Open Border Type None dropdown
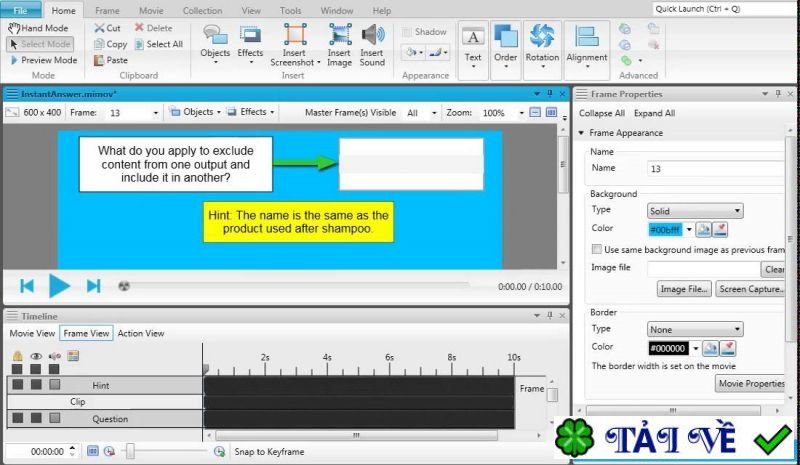The image size is (800, 465). click(695, 329)
